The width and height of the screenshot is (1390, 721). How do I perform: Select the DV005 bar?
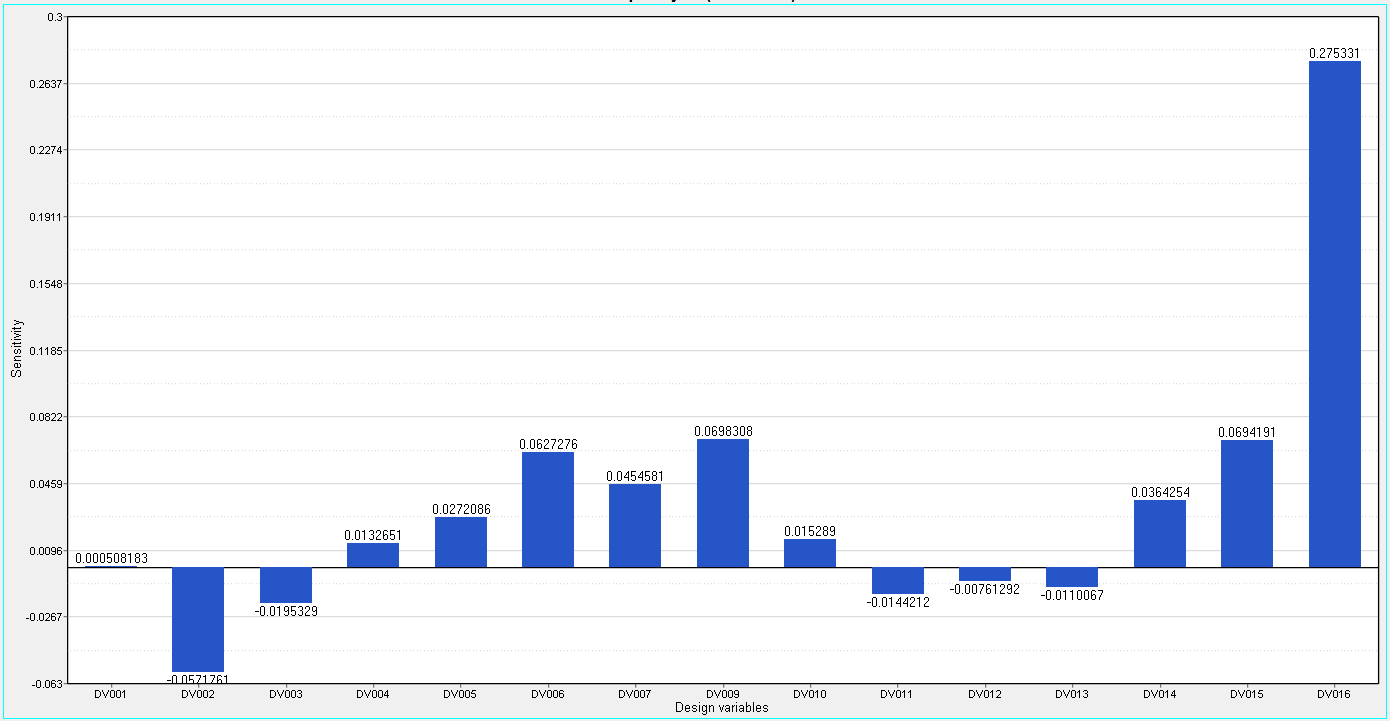(x=460, y=542)
